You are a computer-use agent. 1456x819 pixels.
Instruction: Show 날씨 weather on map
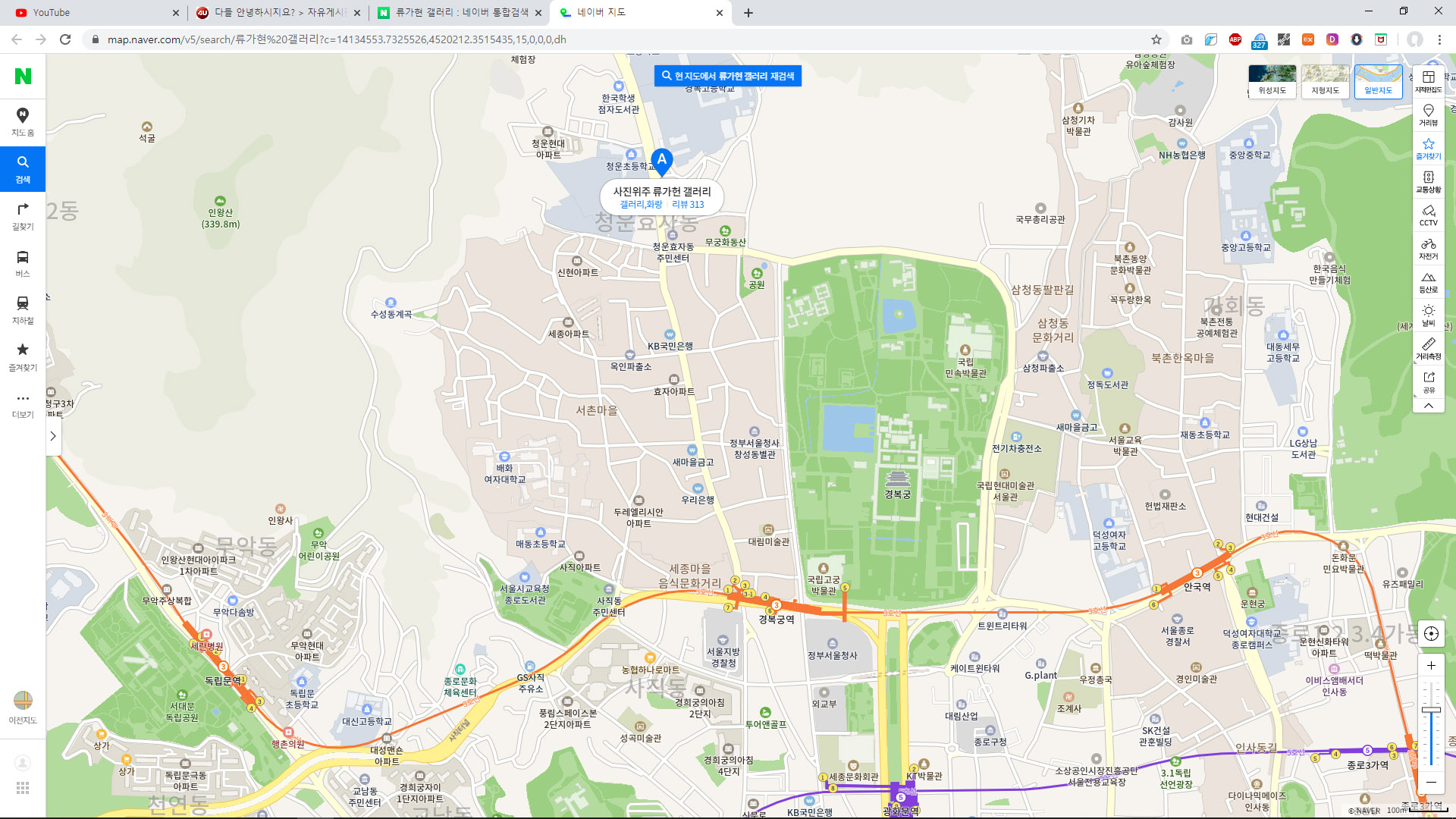point(1428,315)
